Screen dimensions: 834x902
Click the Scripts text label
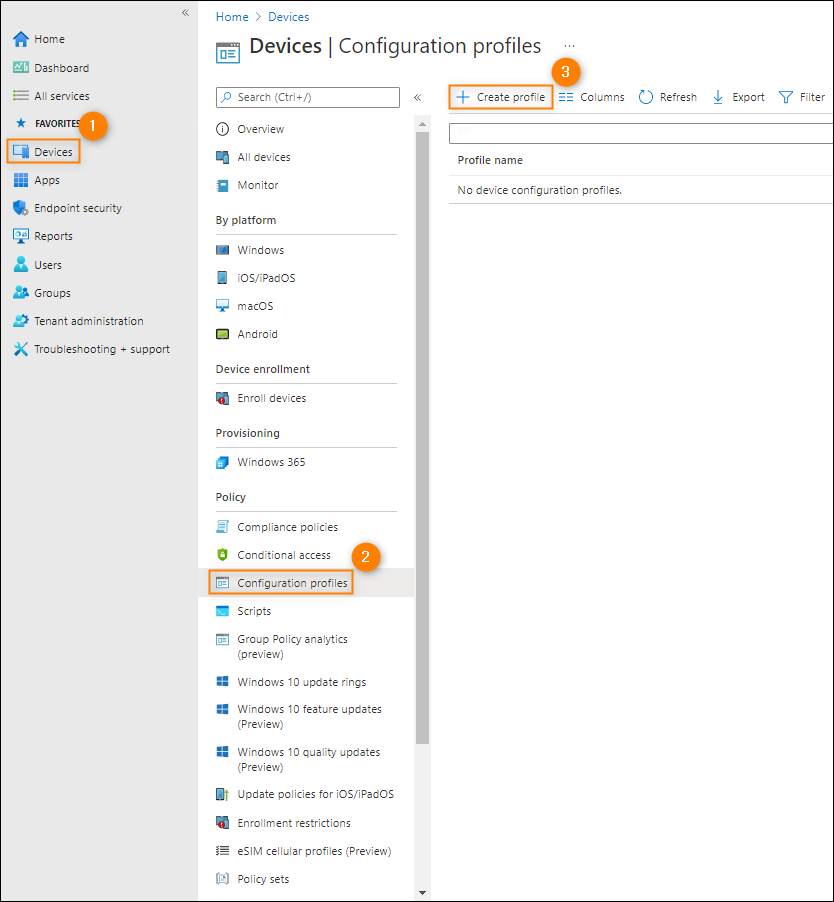tap(254, 611)
